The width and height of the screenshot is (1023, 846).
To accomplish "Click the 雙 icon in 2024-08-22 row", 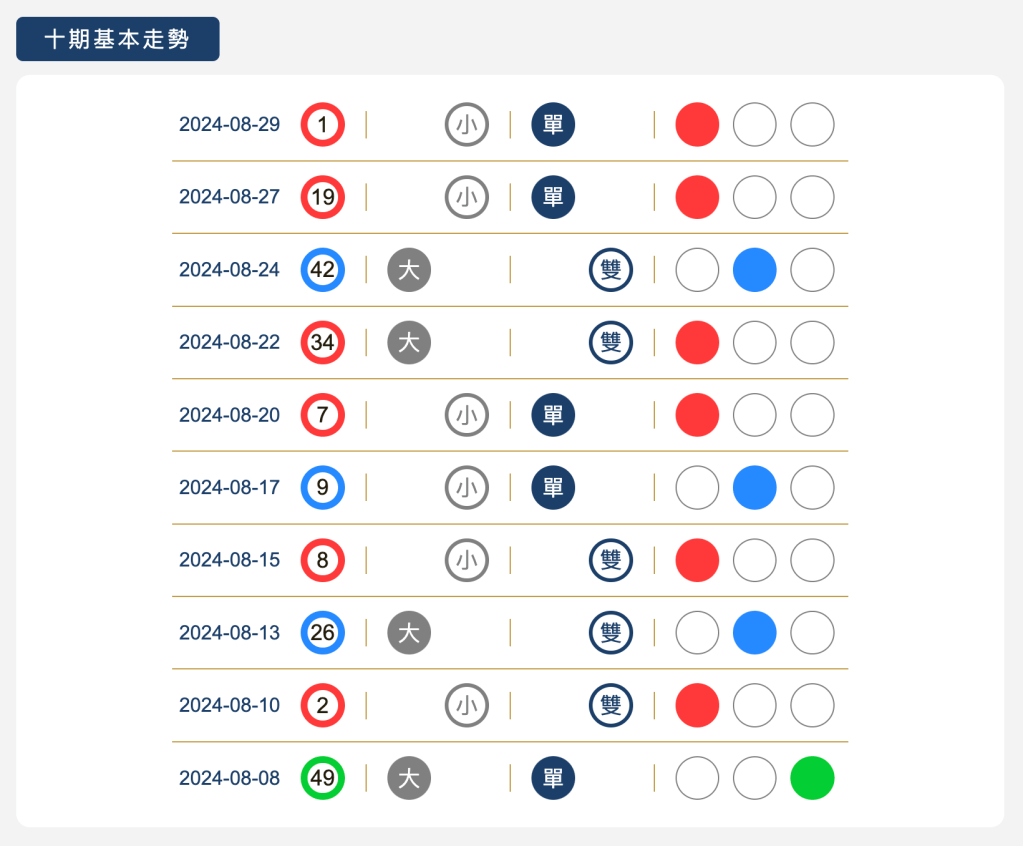I will point(611,343).
